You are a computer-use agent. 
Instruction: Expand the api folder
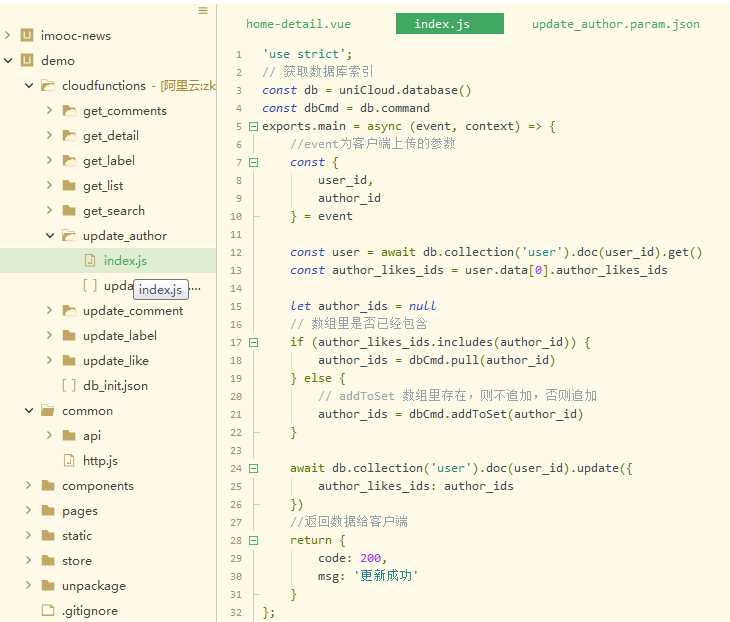pos(49,435)
